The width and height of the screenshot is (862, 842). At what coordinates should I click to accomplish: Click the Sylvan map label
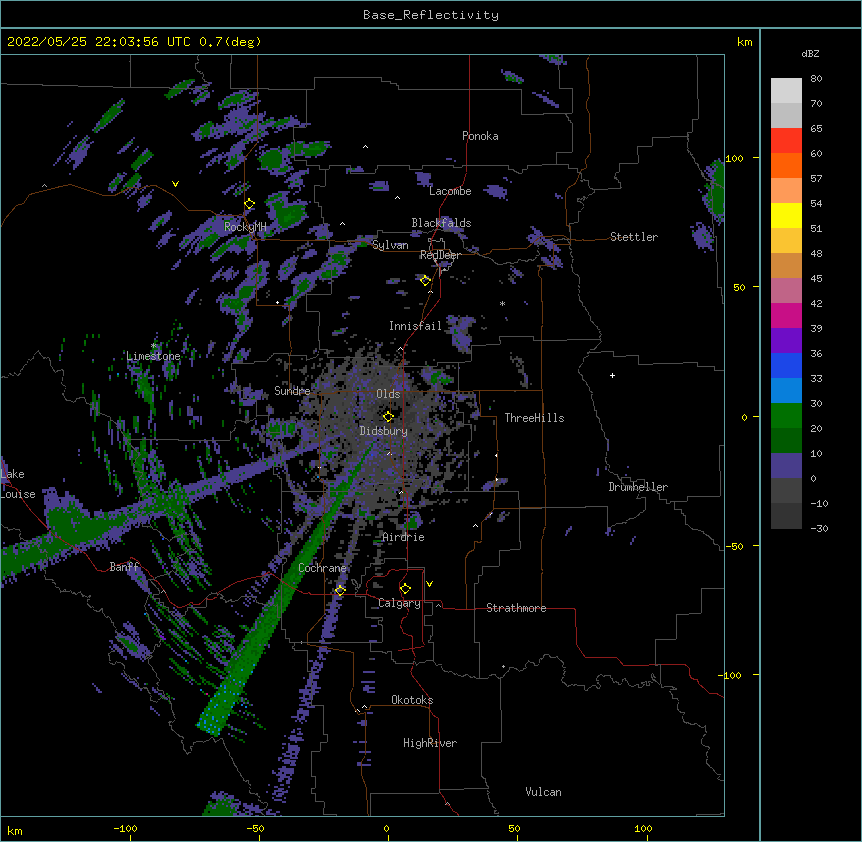390,245
